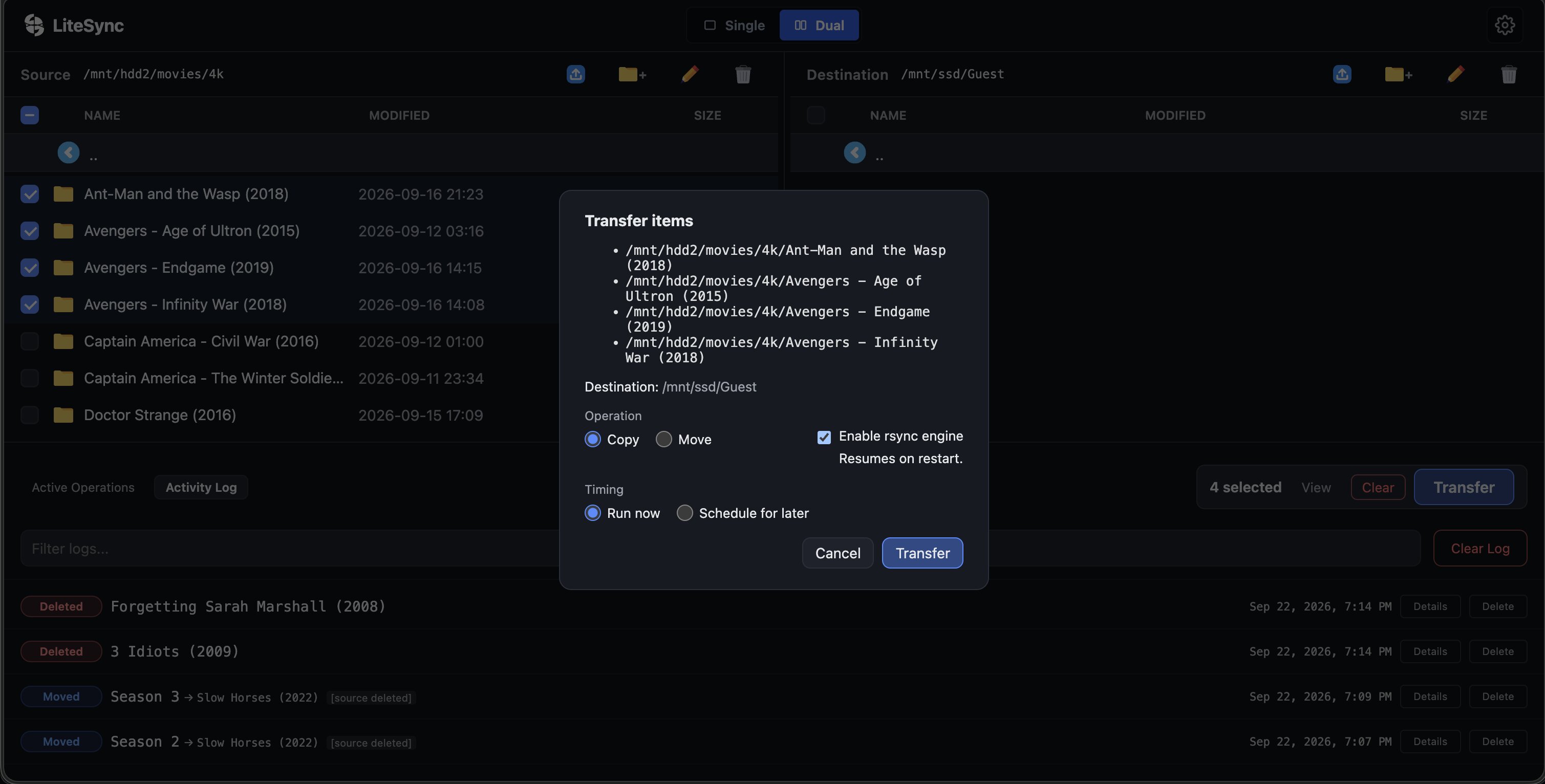Select the Copy operation radio
This screenshot has height=784, width=1545.
click(593, 440)
